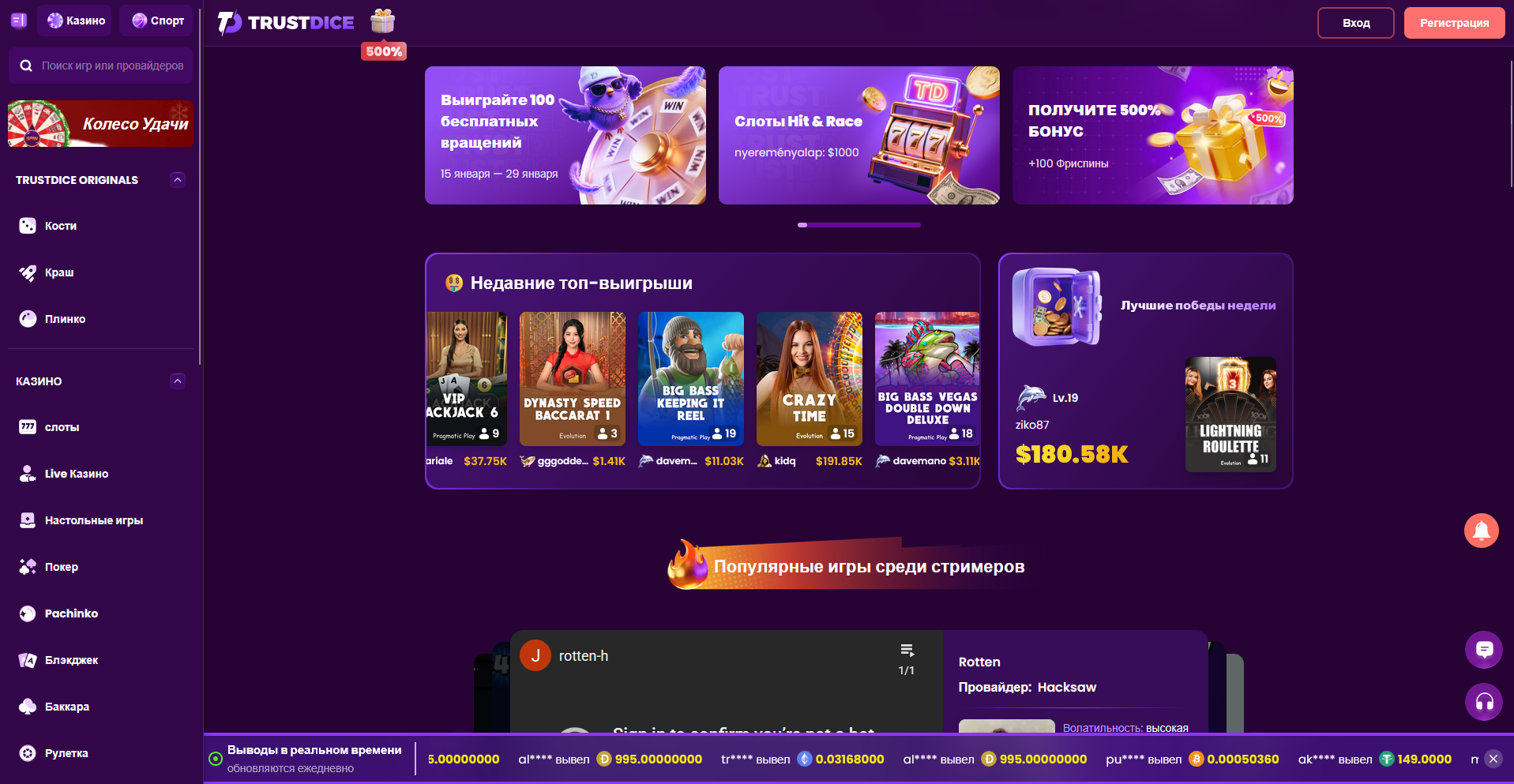Open the playlist icon in rotten-h video
The image size is (1514, 784).
click(907, 651)
